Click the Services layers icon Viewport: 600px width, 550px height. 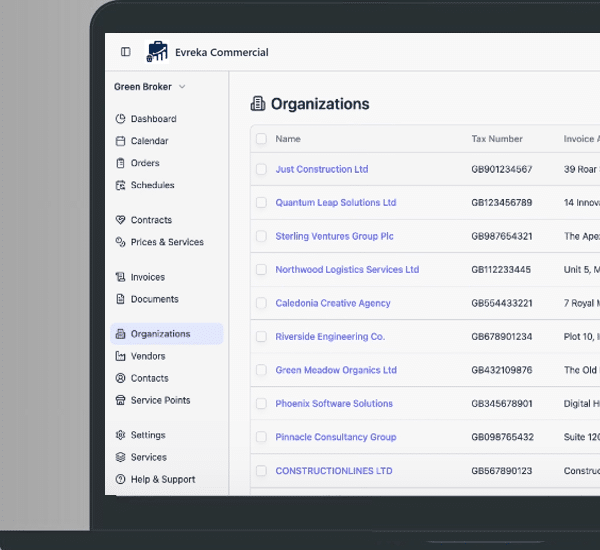click(x=120, y=457)
